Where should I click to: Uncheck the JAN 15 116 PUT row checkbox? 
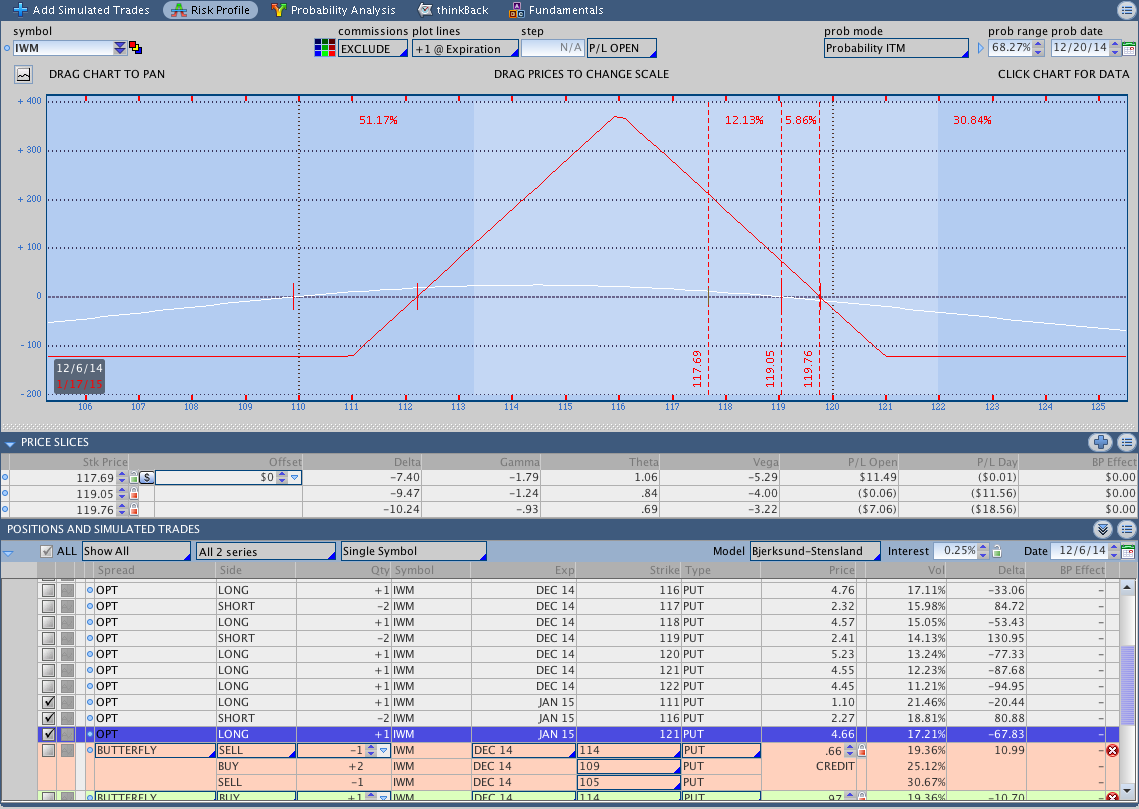[x=48, y=718]
